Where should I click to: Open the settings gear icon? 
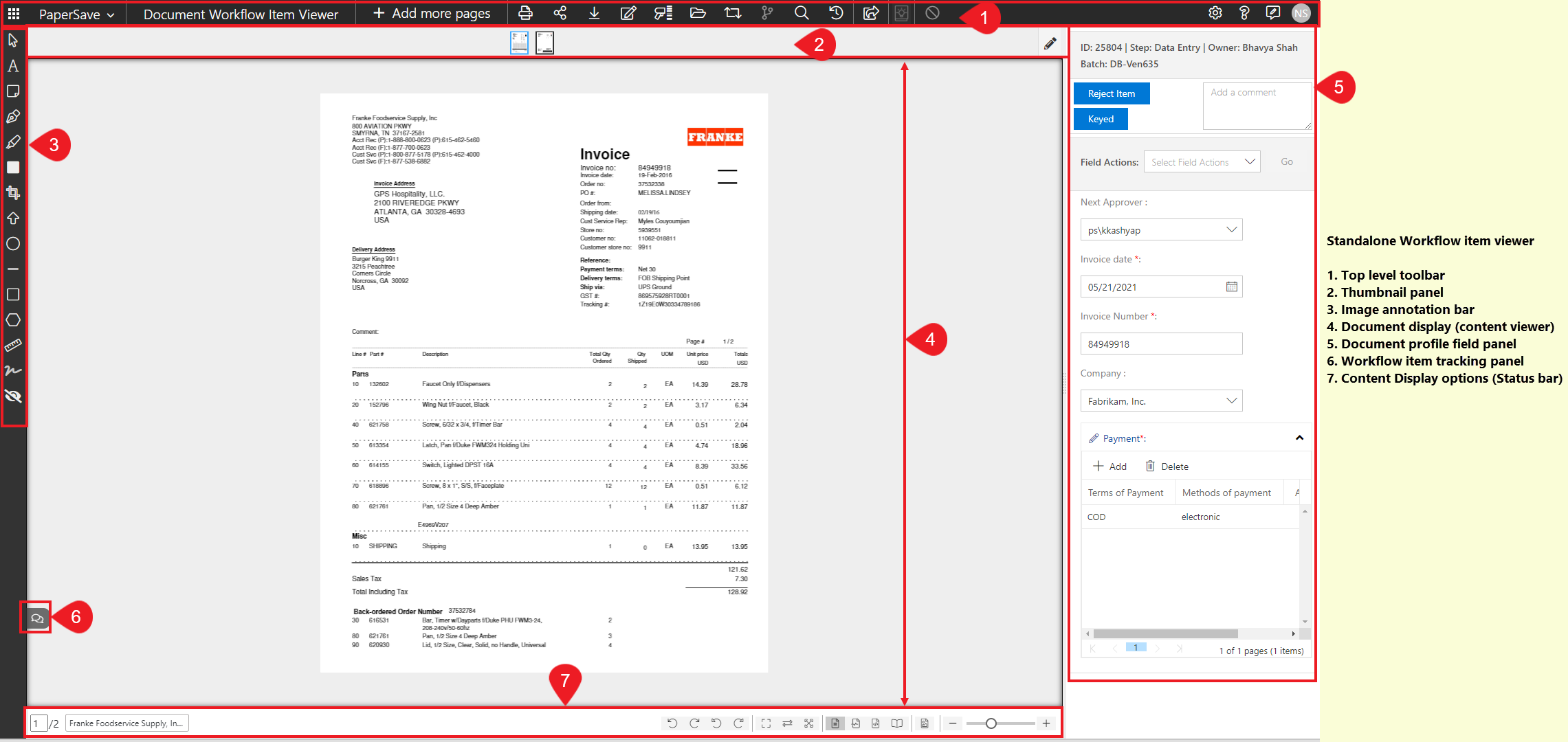pos(1215,13)
